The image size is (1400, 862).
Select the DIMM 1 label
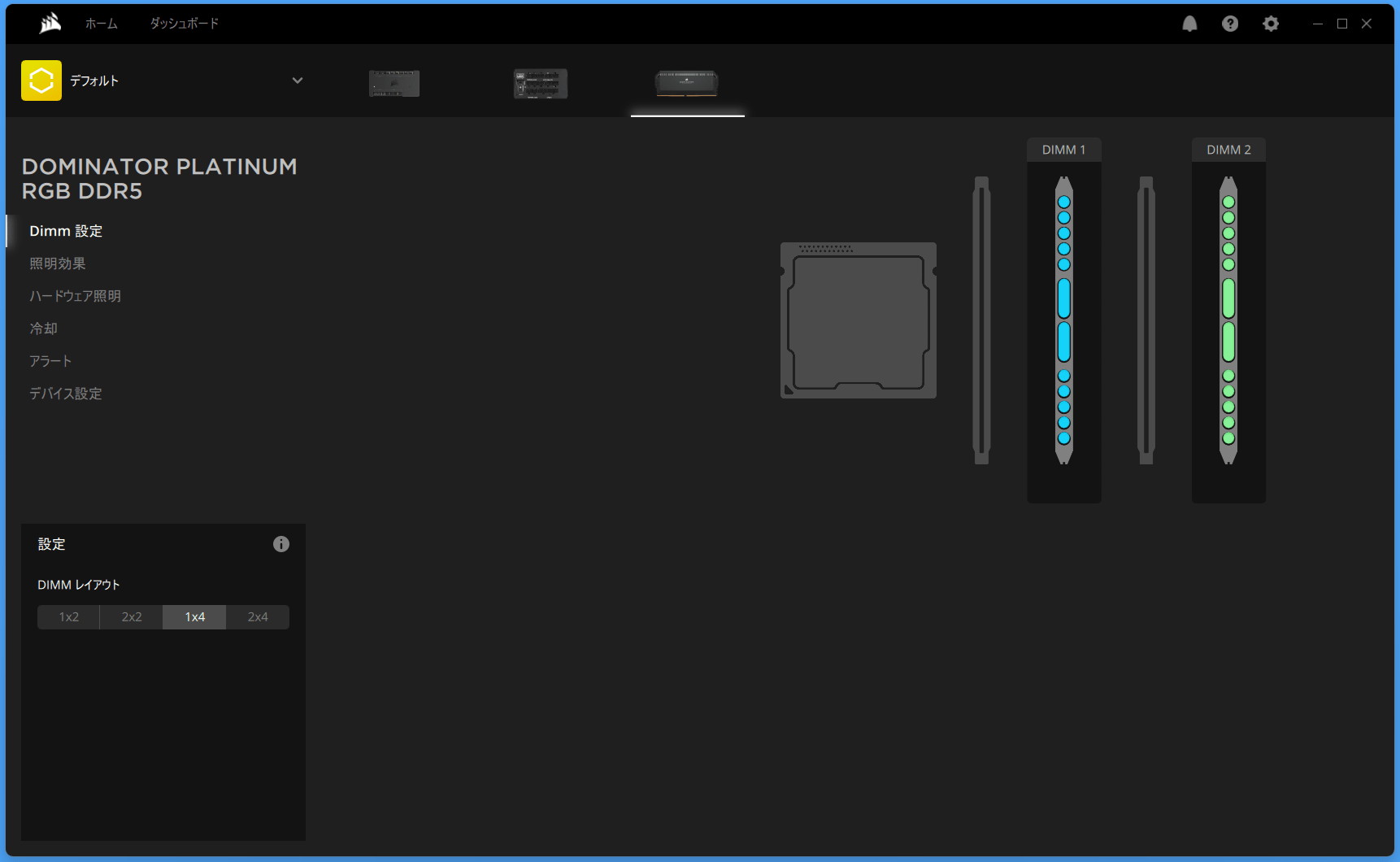point(1064,150)
